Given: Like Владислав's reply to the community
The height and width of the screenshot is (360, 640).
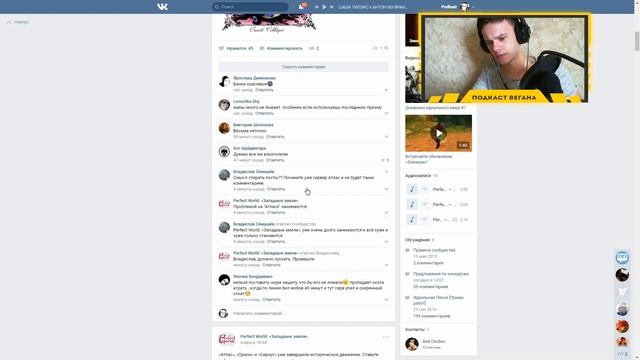Looking at the screenshot, I should pyautogui.click(x=386, y=241).
